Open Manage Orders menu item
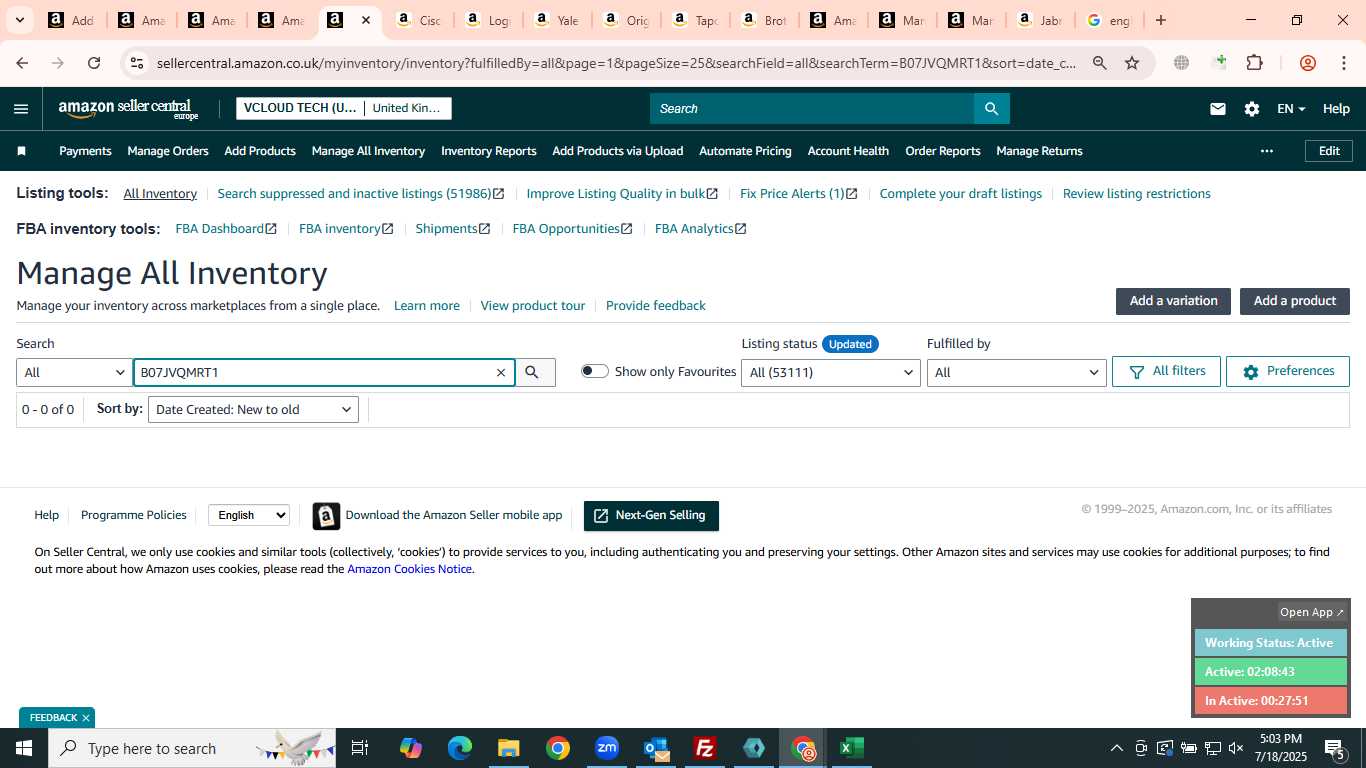Screen dimensions: 1366x768 [x=168, y=151]
